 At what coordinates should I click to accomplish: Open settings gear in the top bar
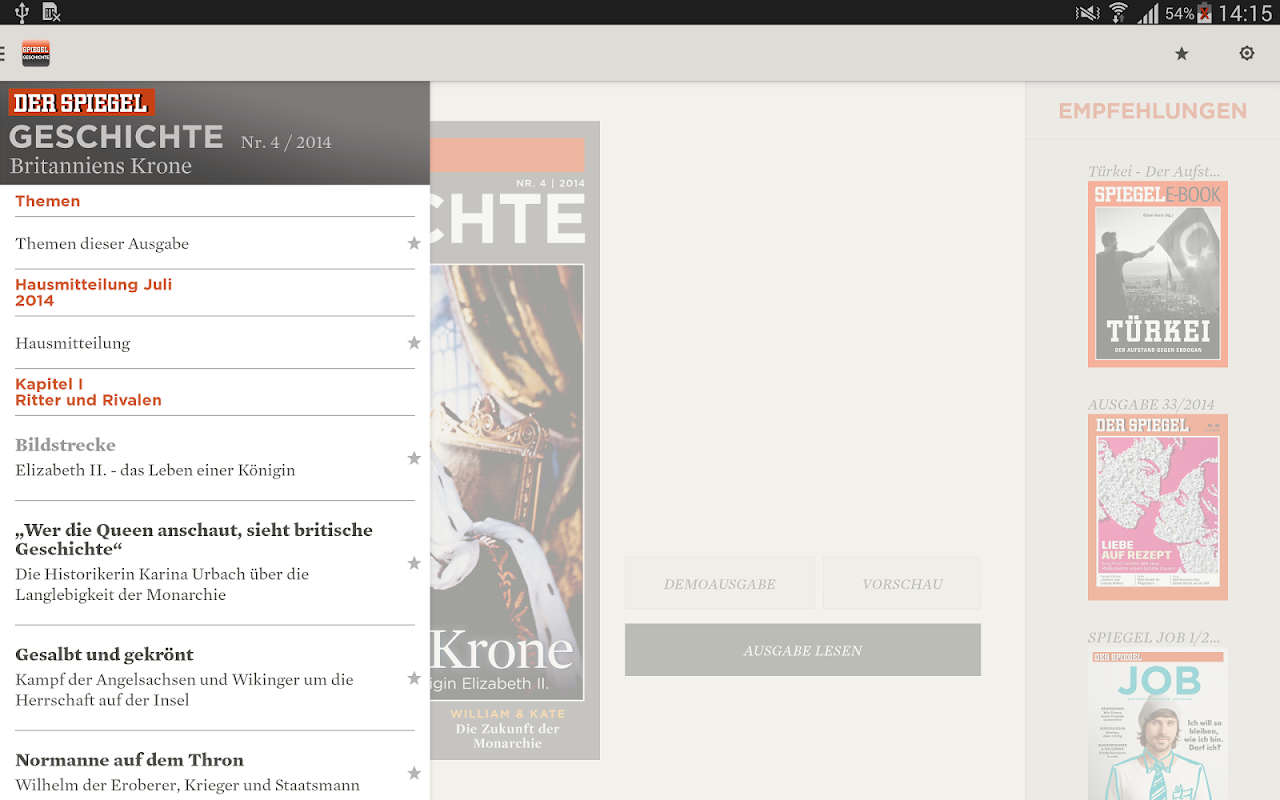(x=1247, y=53)
